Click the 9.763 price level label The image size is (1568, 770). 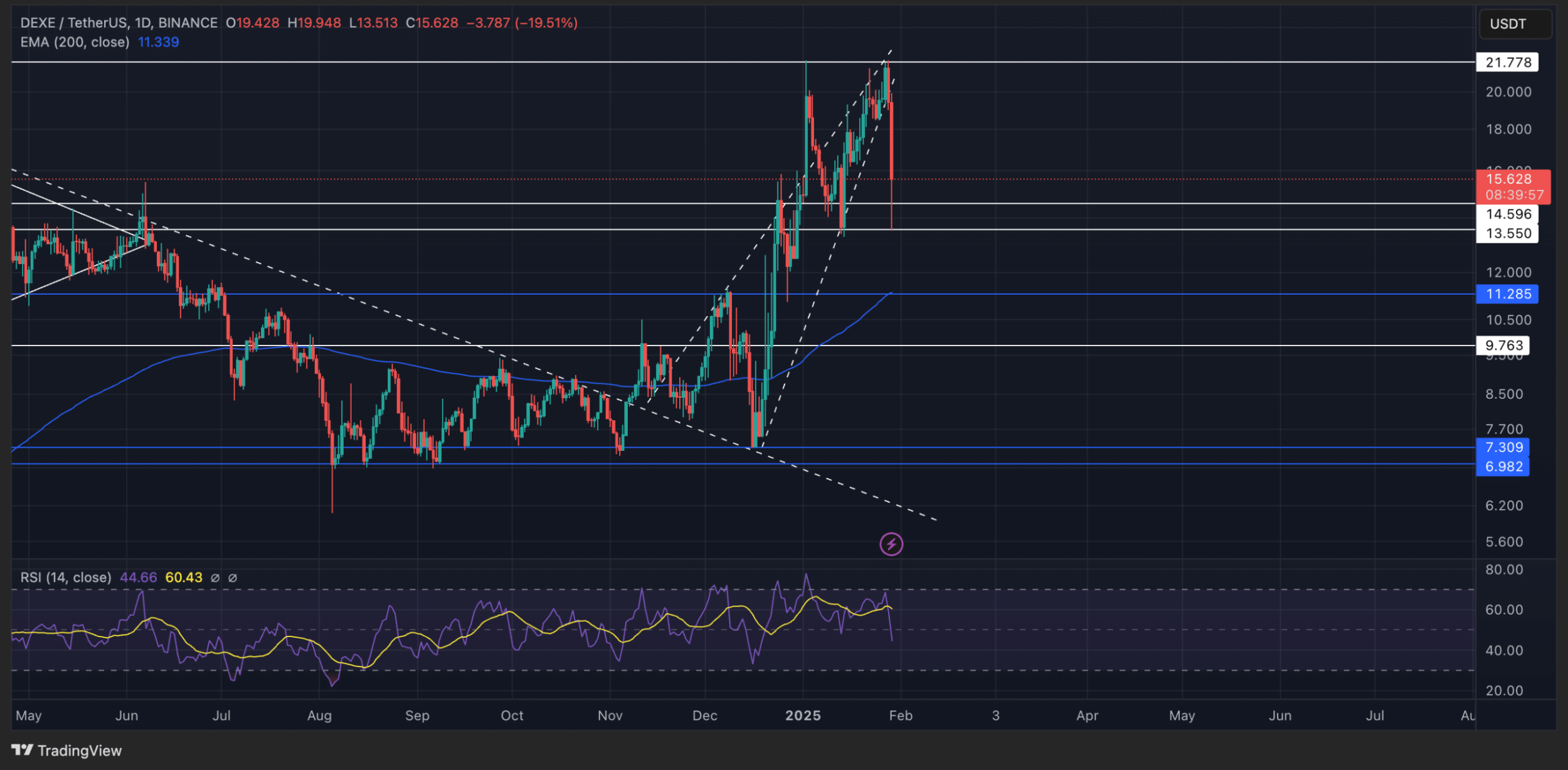[1503, 345]
